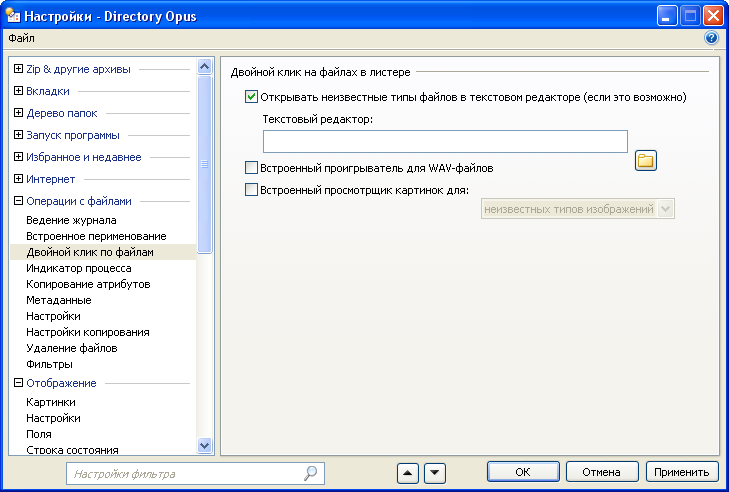Select Индикатор процесса item
This screenshot has height=492, width=729.
point(79,268)
